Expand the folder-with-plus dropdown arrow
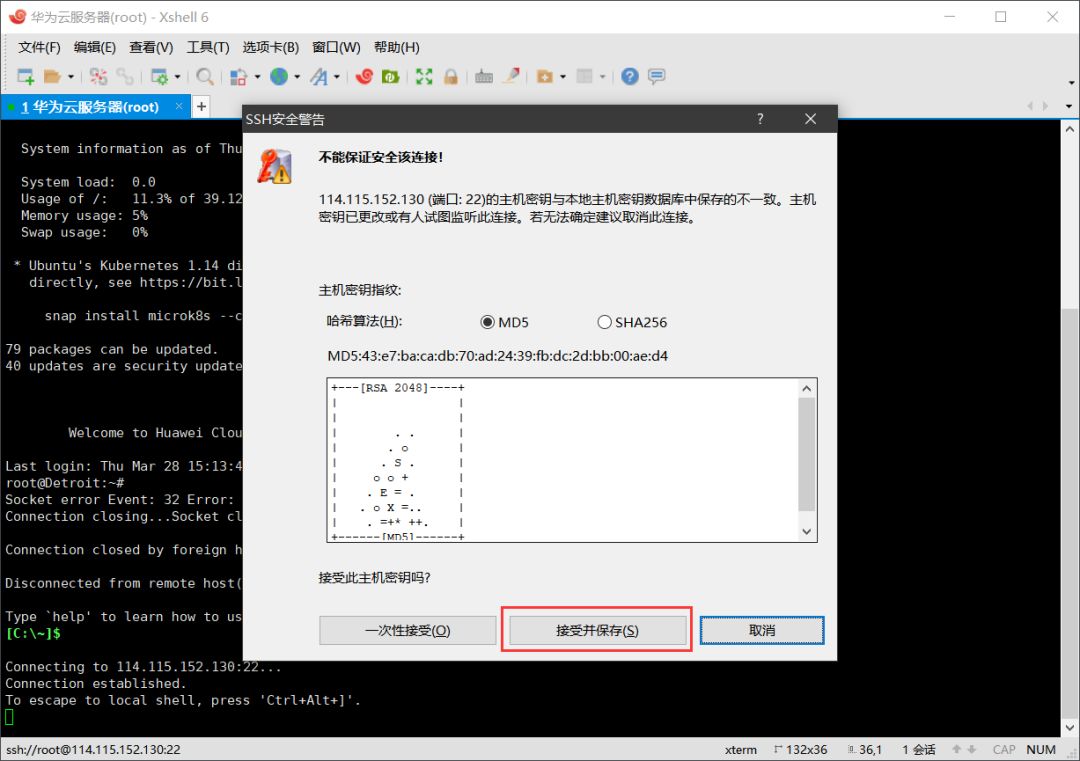Image resolution: width=1080 pixels, height=761 pixels. tap(563, 76)
